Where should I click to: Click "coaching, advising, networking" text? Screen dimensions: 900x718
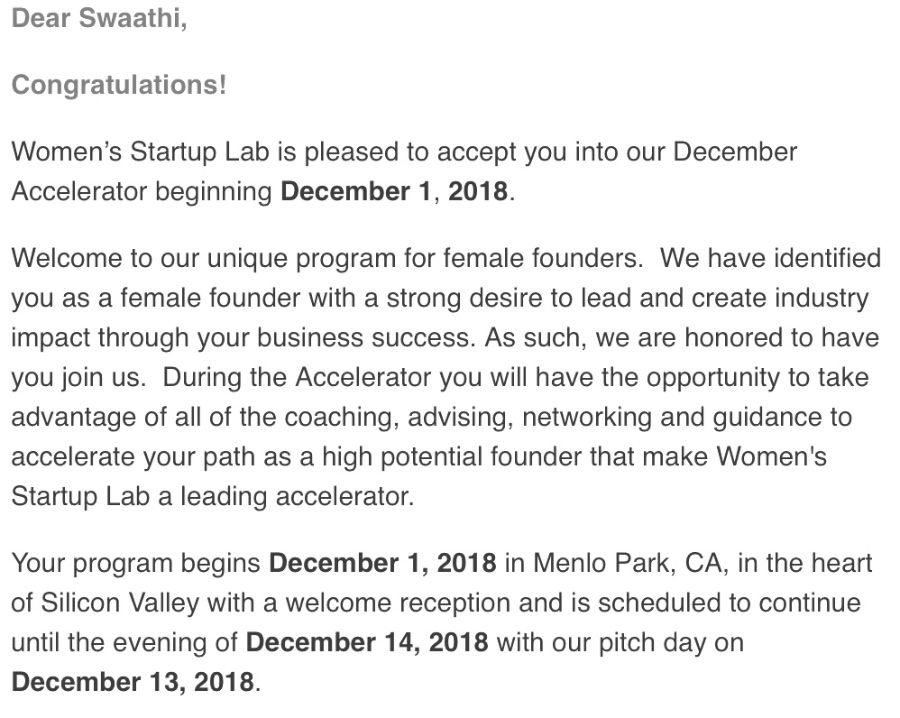coord(468,417)
